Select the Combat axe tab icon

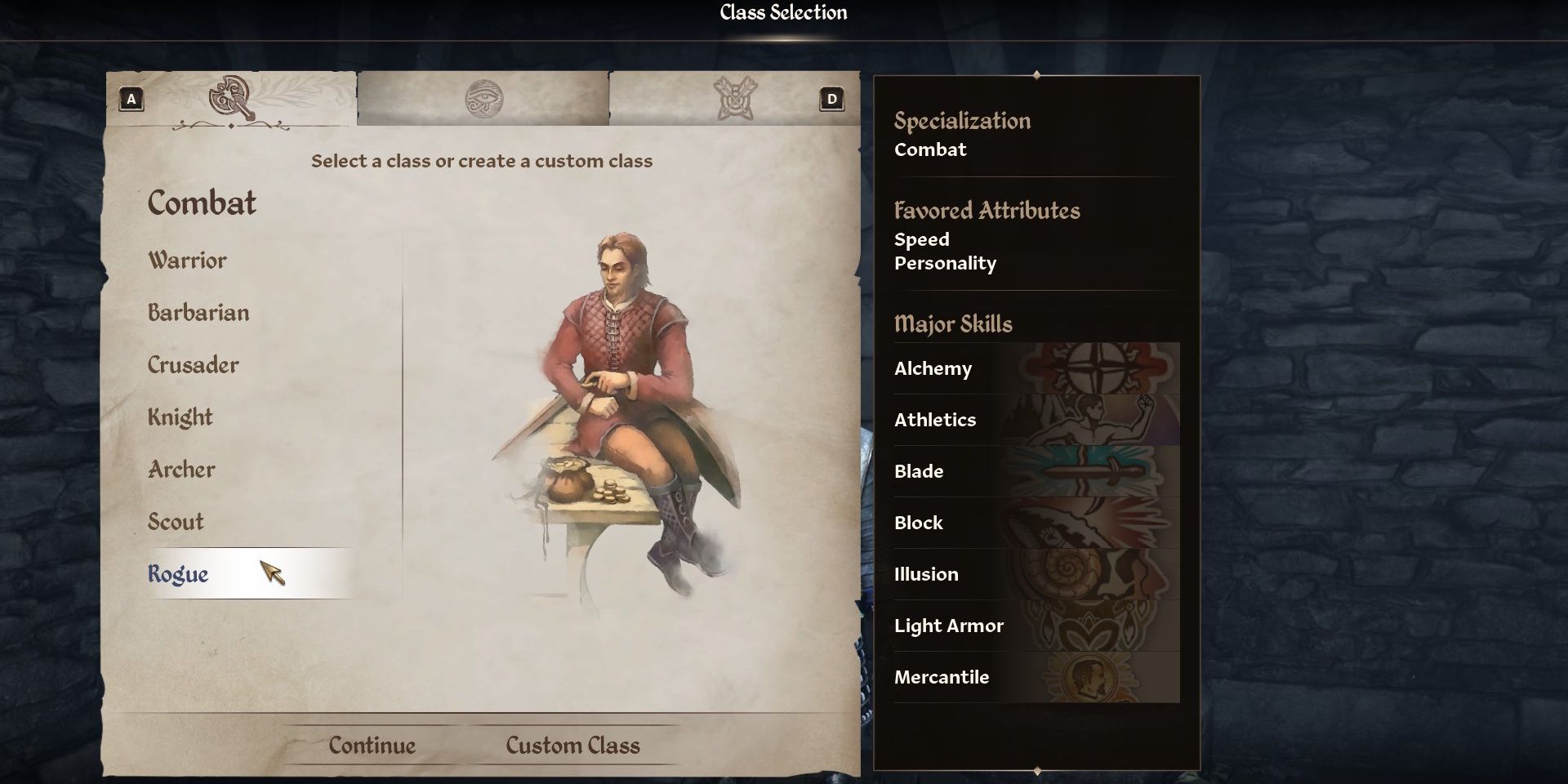click(232, 99)
